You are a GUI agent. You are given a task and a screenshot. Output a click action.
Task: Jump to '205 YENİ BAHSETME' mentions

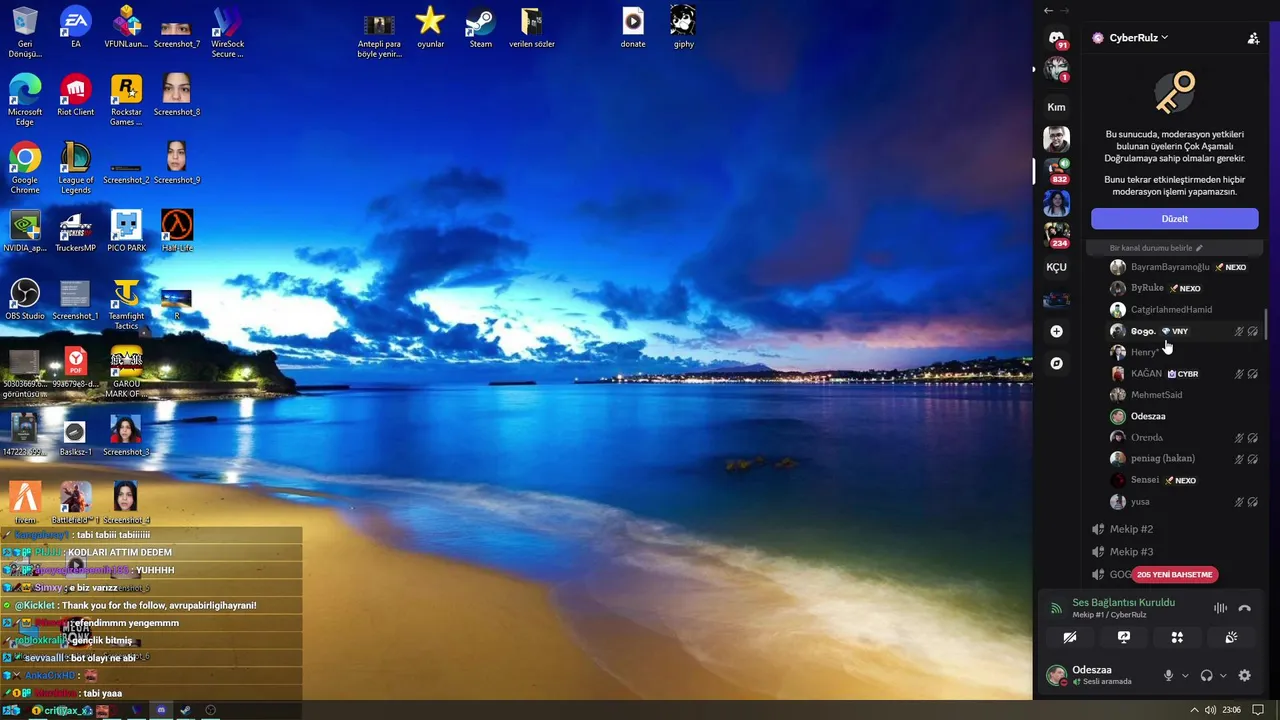pyautogui.click(x=1175, y=575)
